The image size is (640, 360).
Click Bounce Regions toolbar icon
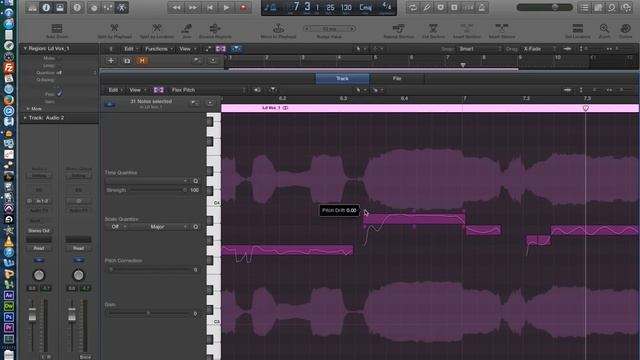(215, 28)
